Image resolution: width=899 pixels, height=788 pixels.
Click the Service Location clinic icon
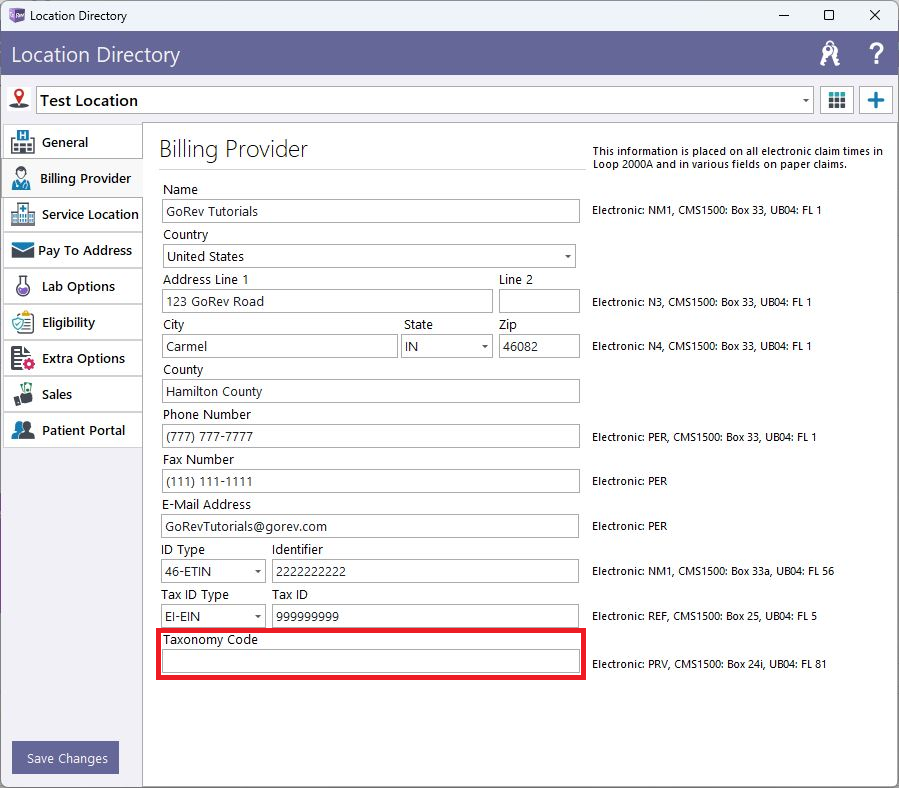[23, 214]
